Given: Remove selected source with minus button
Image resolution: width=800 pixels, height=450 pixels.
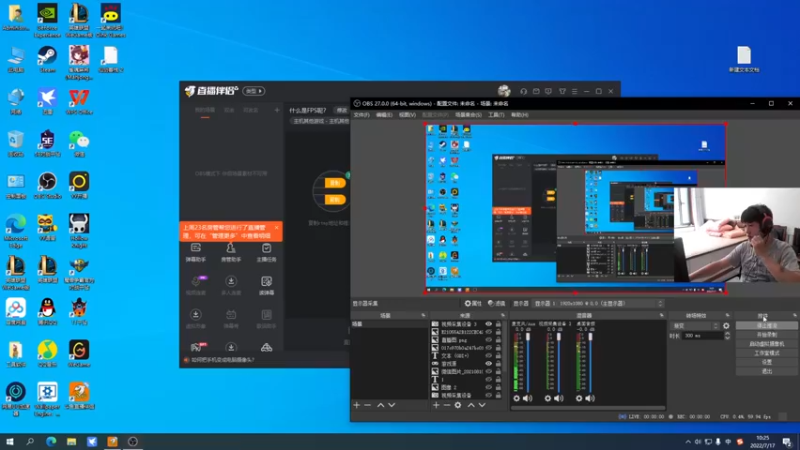Looking at the screenshot, I should click(446, 405).
